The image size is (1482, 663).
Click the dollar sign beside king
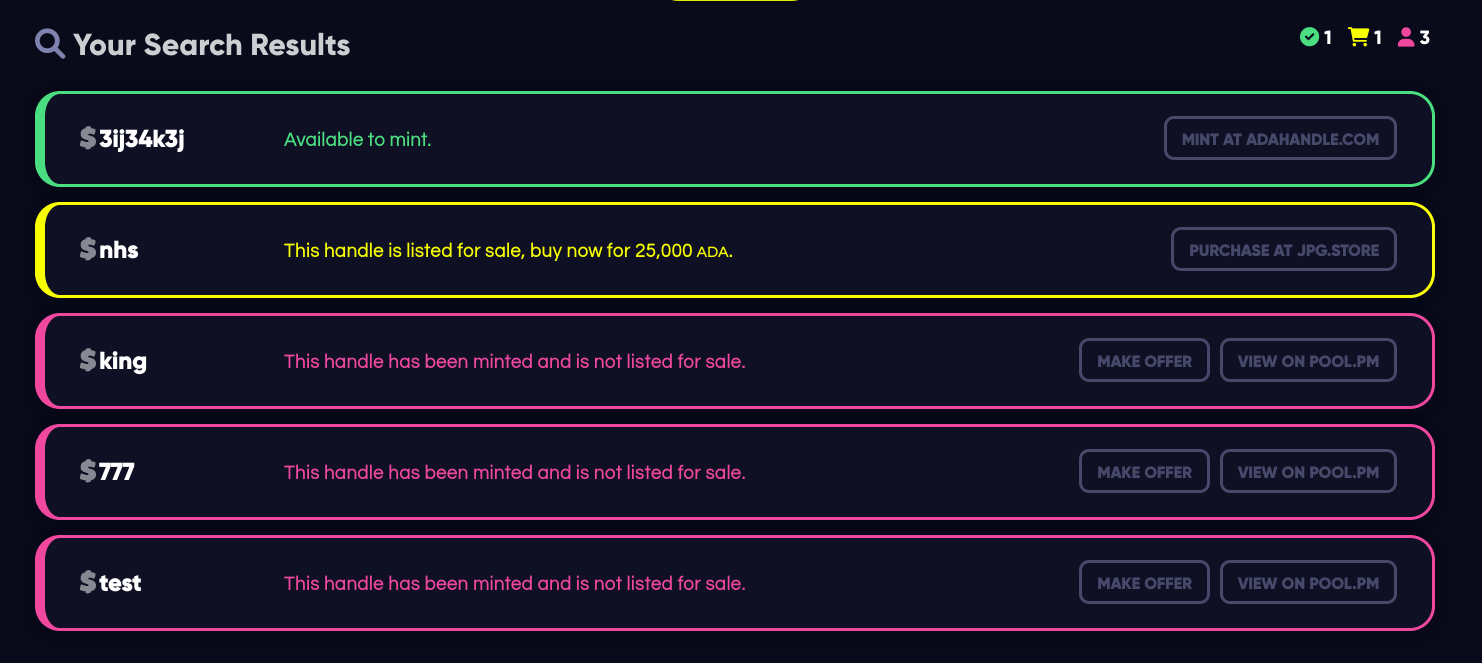(88, 361)
